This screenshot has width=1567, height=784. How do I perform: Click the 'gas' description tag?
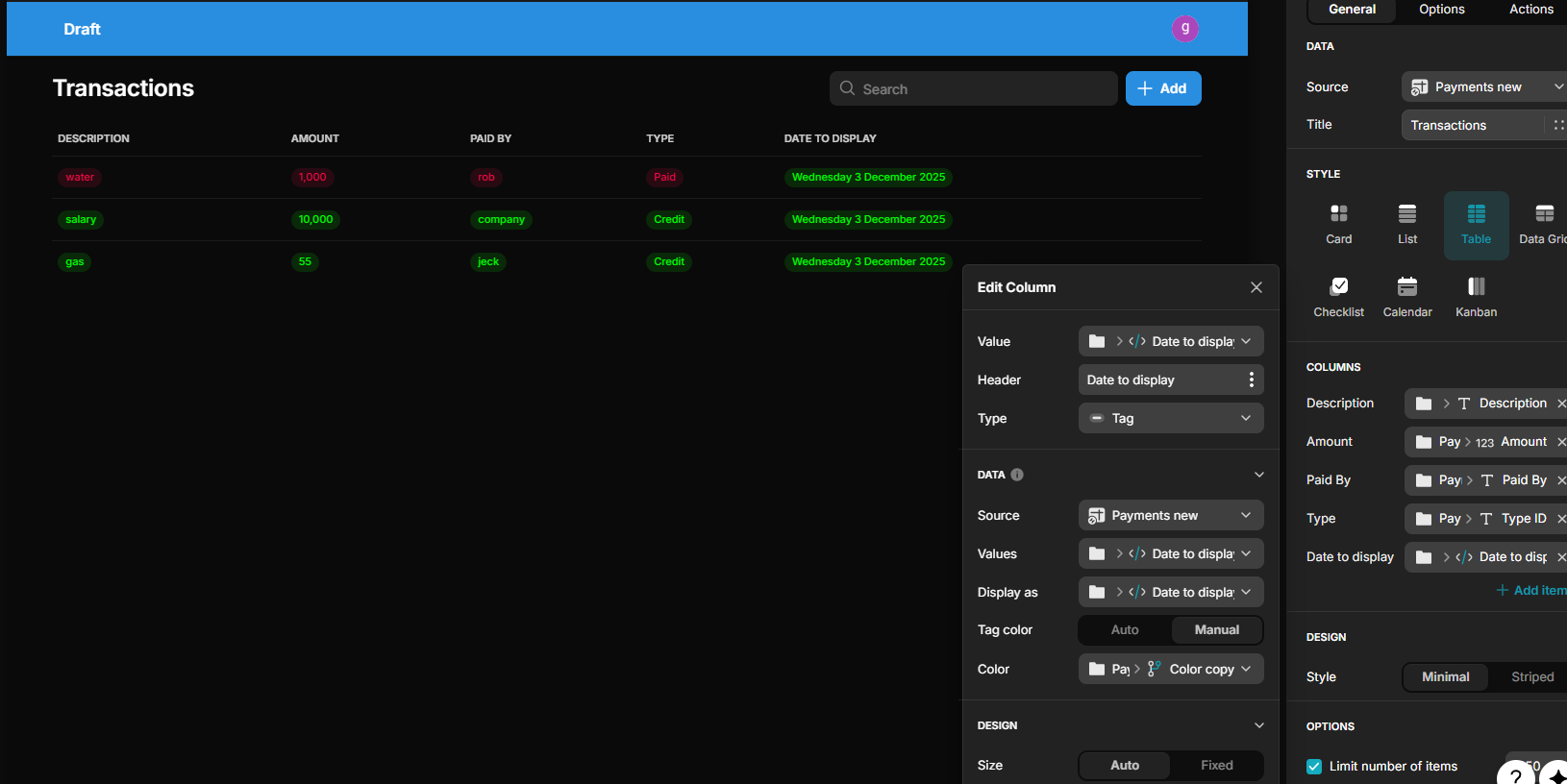pos(75,261)
